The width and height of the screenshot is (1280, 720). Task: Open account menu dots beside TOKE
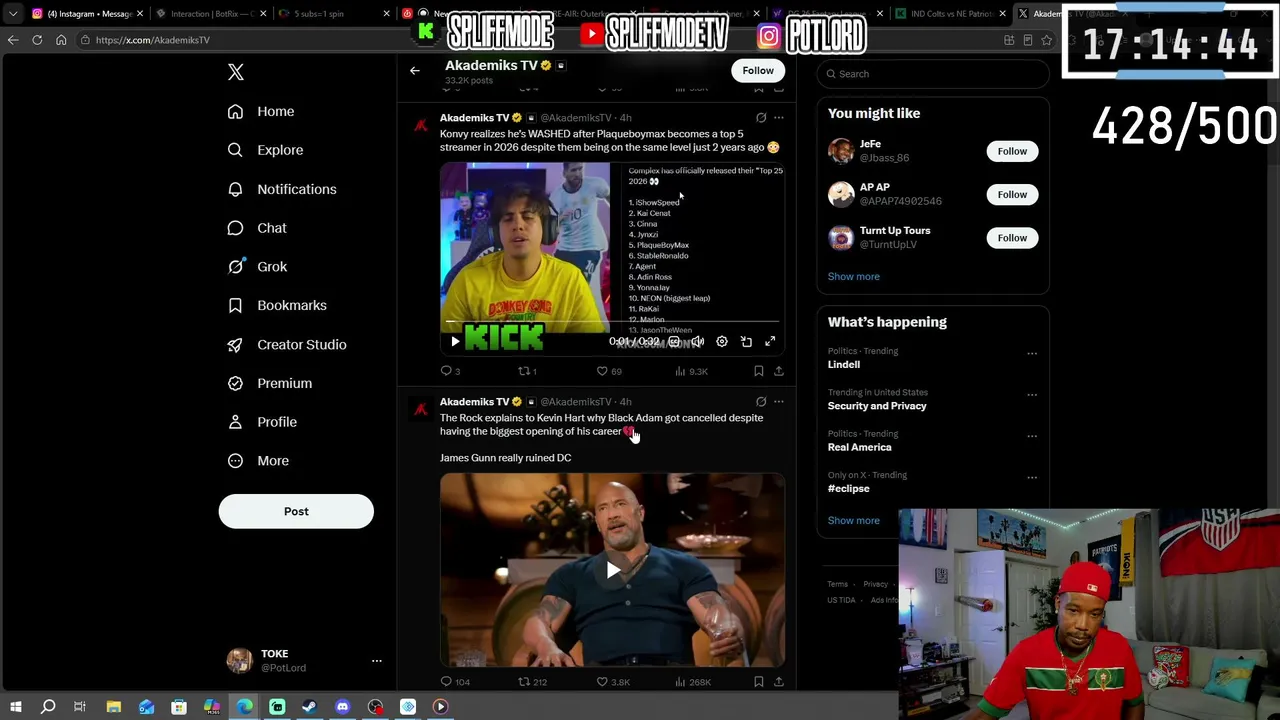(x=377, y=661)
